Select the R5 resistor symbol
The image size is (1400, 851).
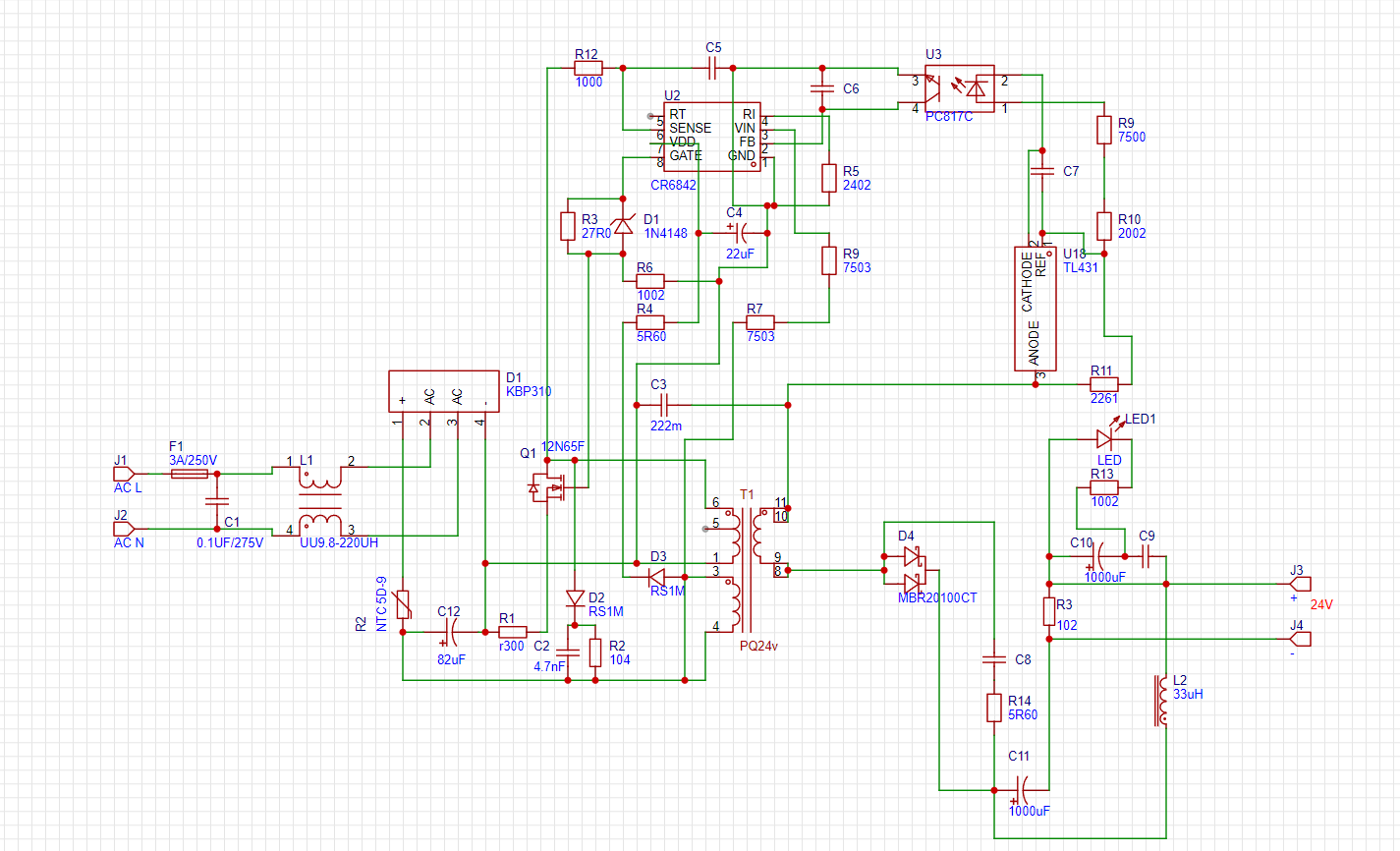[829, 178]
